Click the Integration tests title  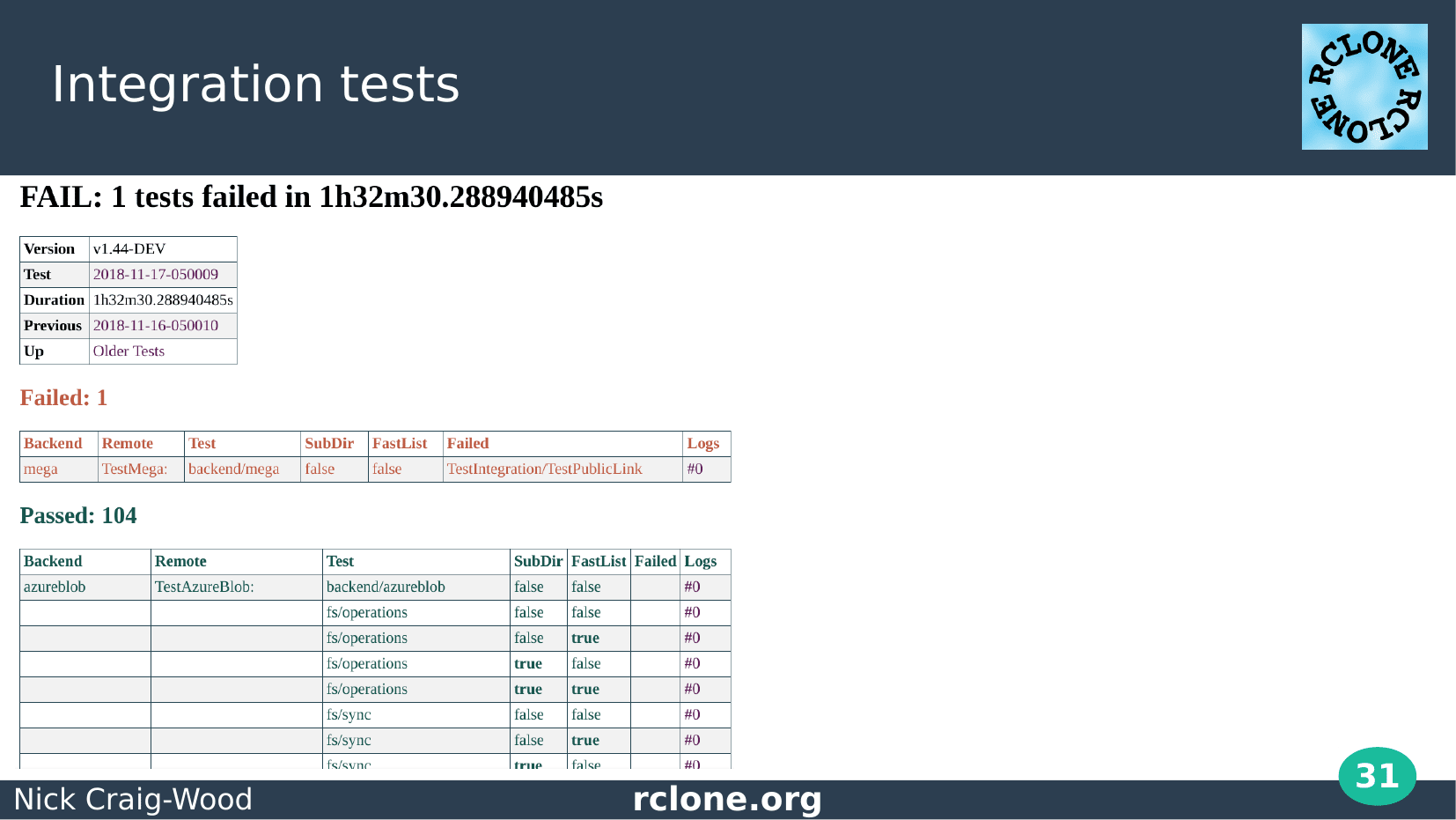point(255,85)
